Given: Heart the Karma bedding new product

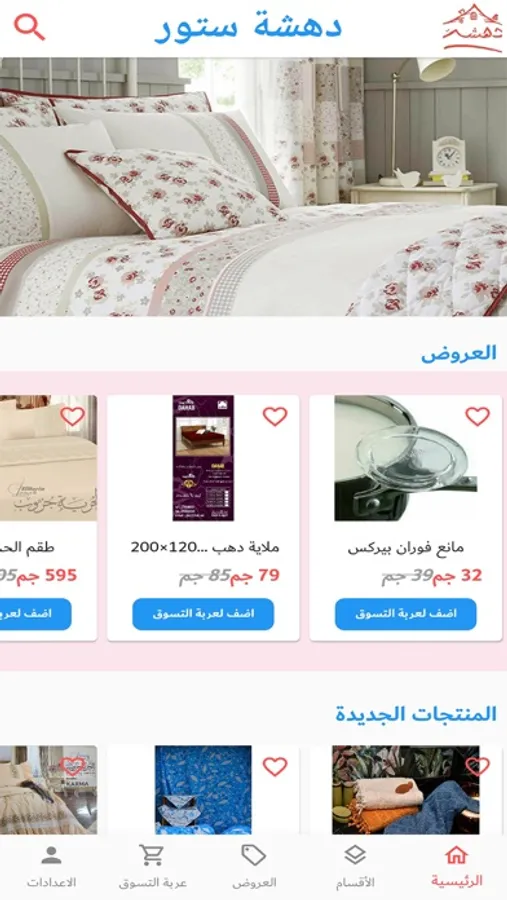Looking at the screenshot, I should point(72,766).
